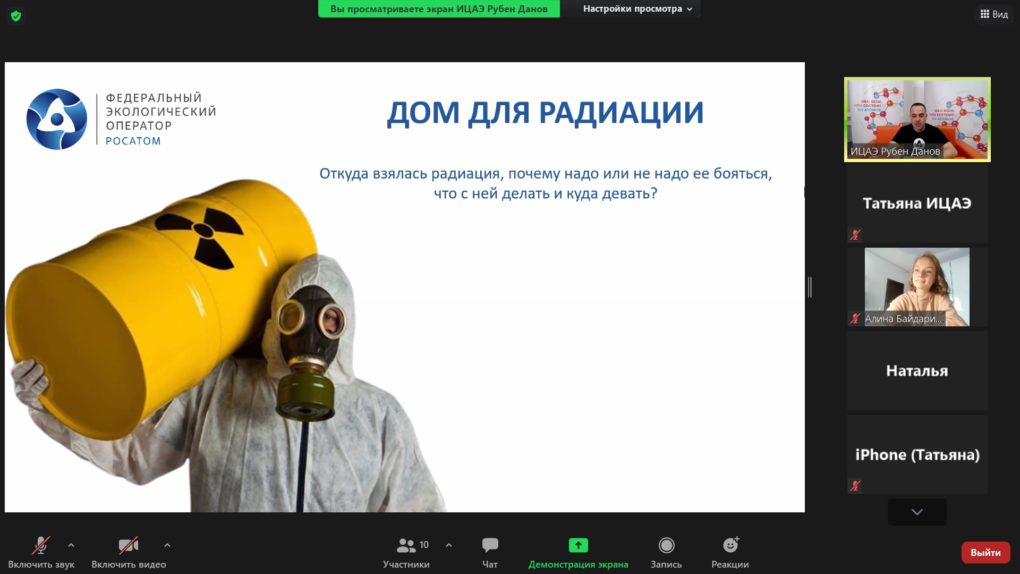Select Алина Байдари video thumbnail
Image resolution: width=1020 pixels, height=574 pixels.
pyautogui.click(x=917, y=287)
